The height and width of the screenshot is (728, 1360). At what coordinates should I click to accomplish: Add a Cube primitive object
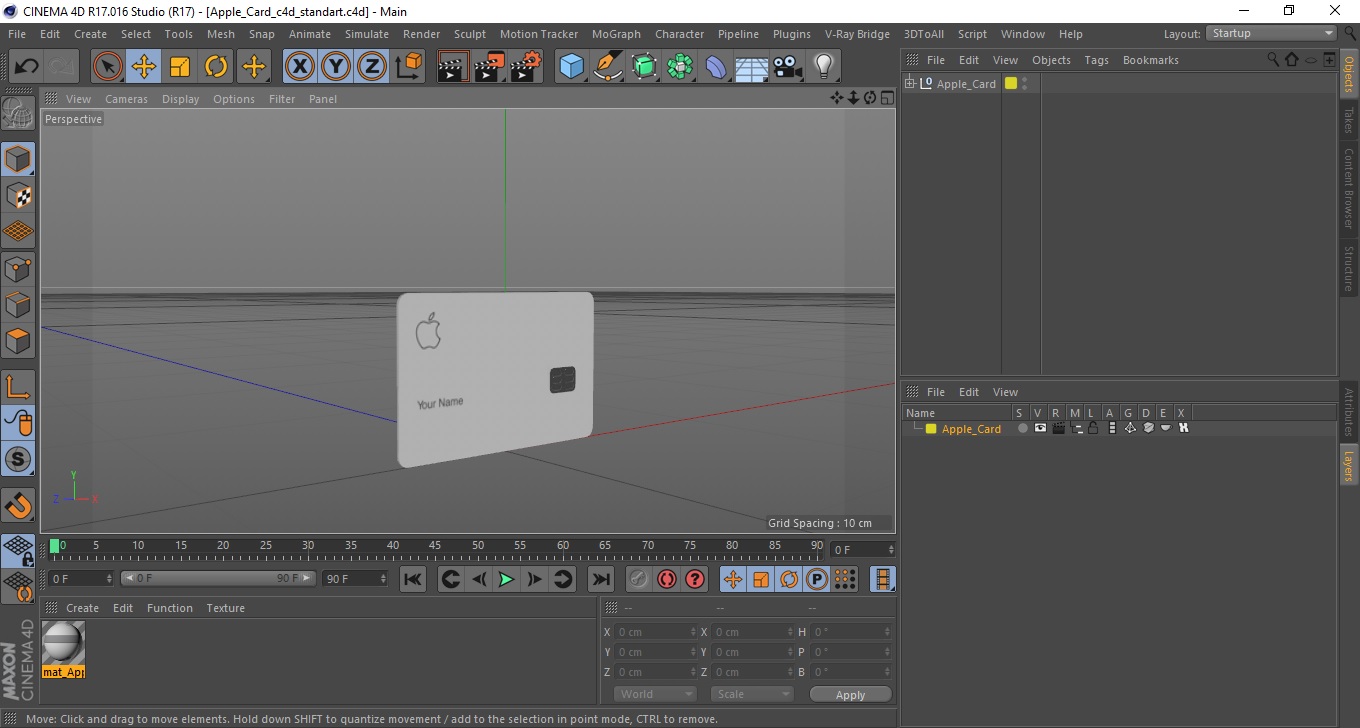(x=572, y=67)
